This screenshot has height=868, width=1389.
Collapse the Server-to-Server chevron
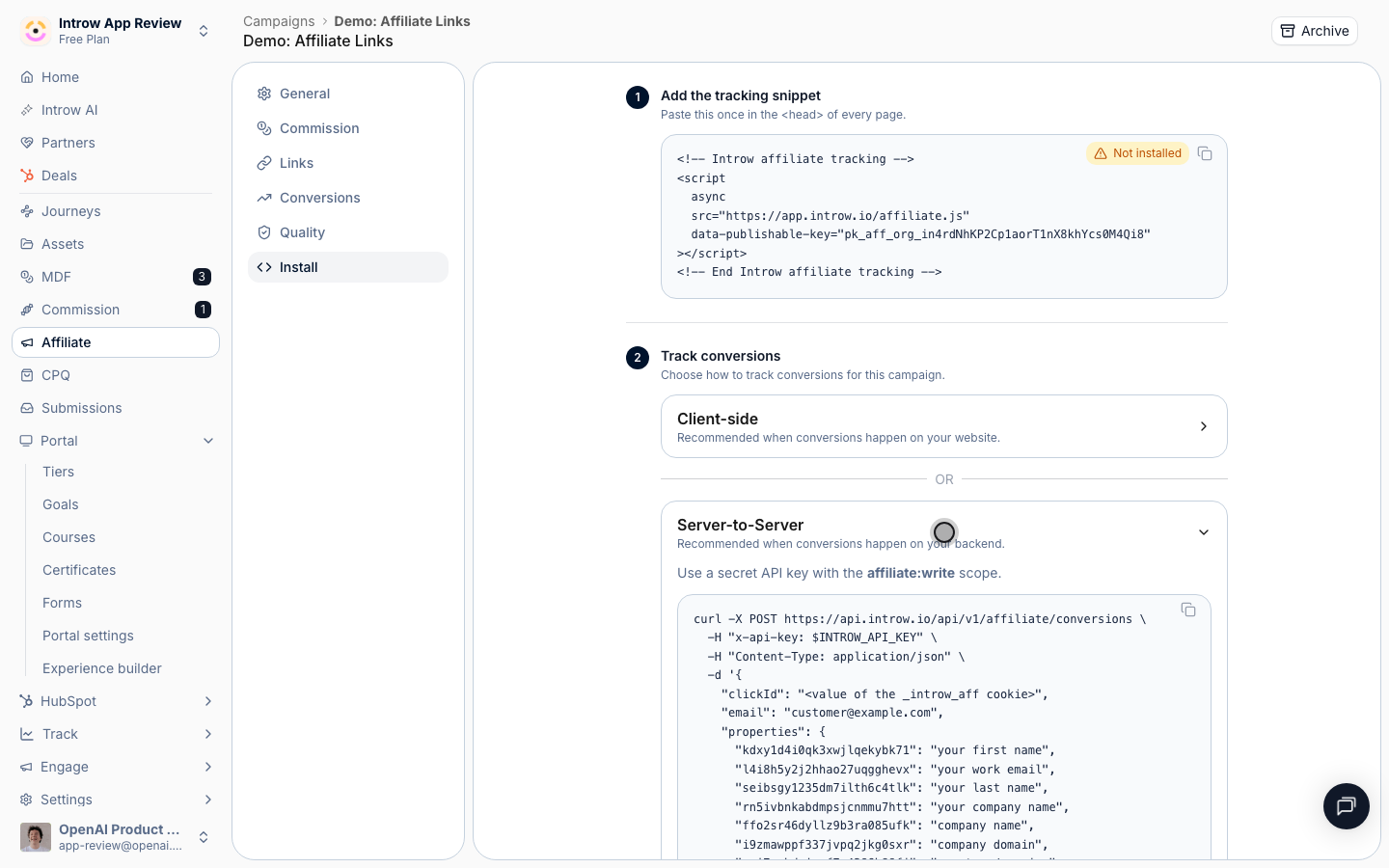[1203, 532]
